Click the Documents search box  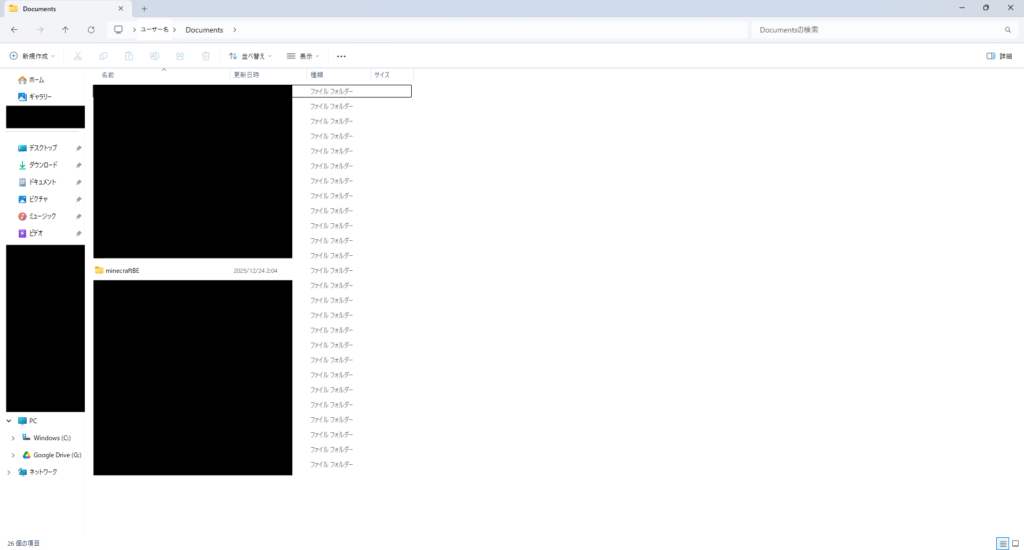880,30
